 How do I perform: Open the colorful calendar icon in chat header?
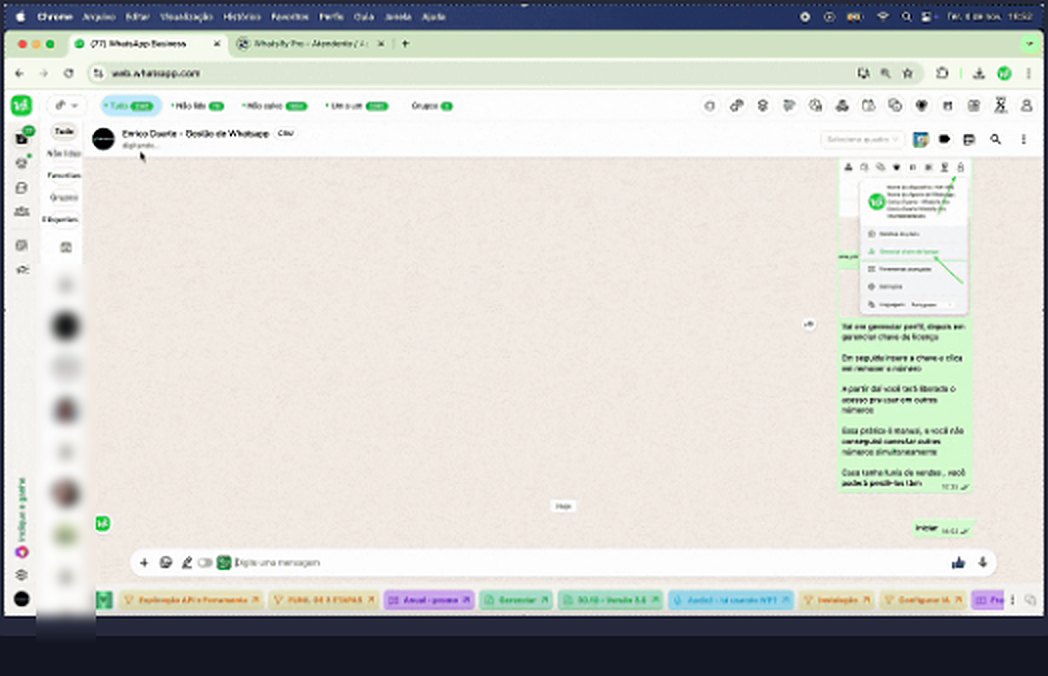click(x=920, y=139)
